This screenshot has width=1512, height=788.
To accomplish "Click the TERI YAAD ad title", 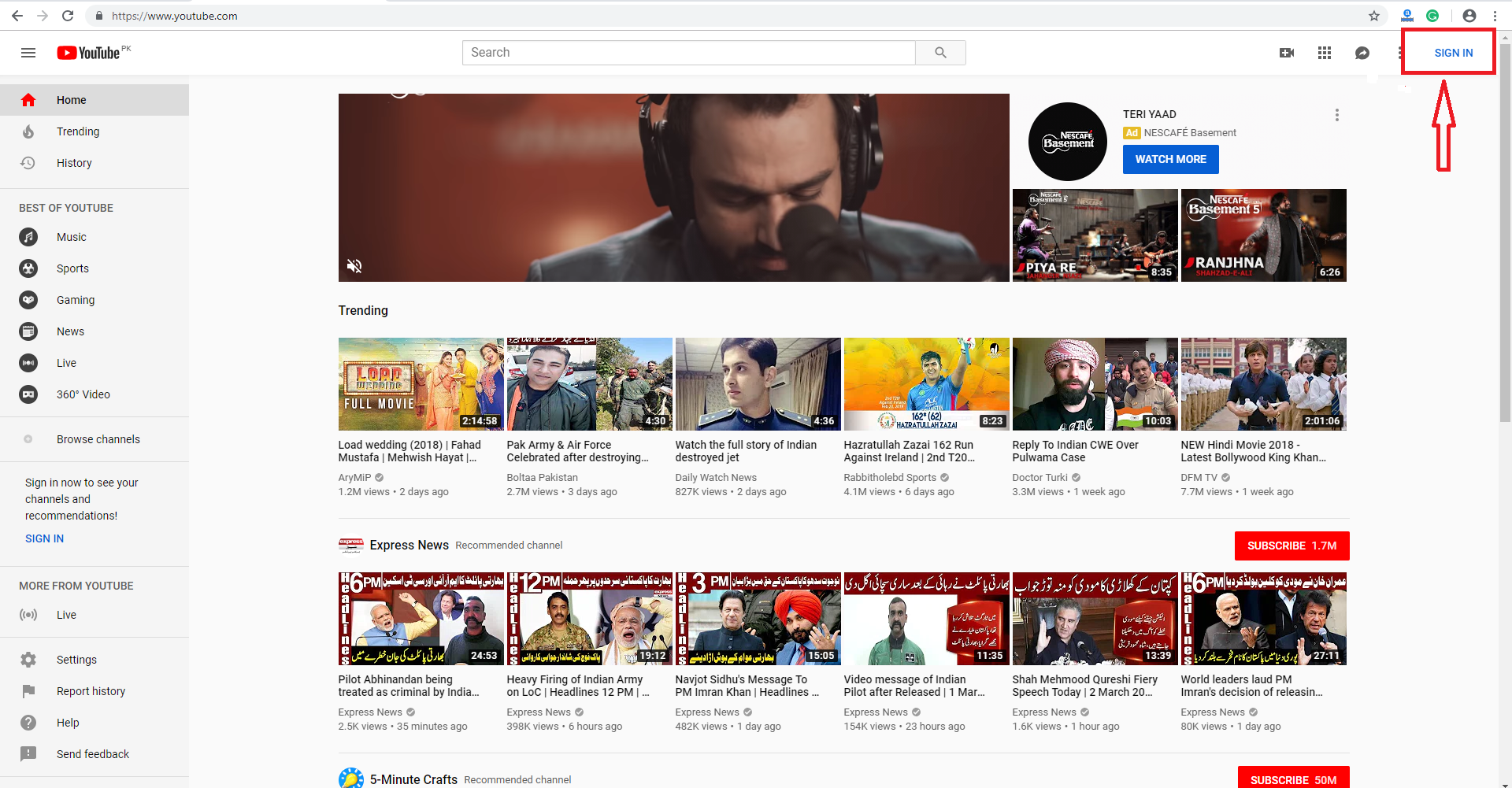I will tap(1149, 114).
